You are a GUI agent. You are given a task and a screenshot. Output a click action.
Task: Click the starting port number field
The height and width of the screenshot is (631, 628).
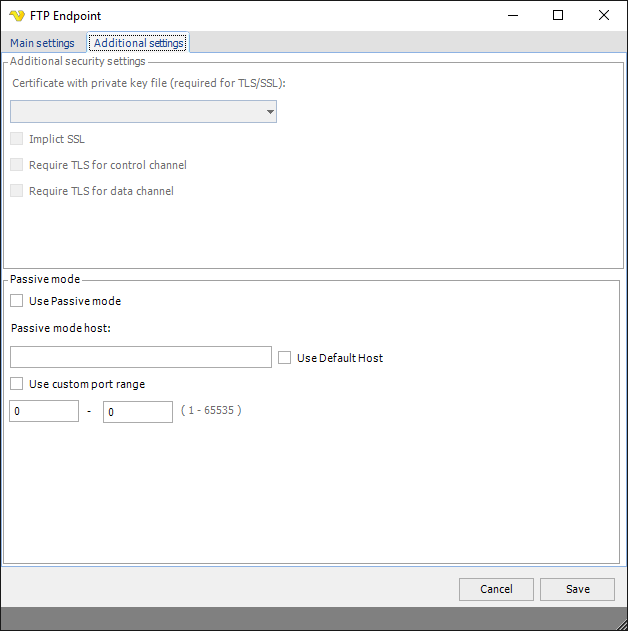(44, 411)
